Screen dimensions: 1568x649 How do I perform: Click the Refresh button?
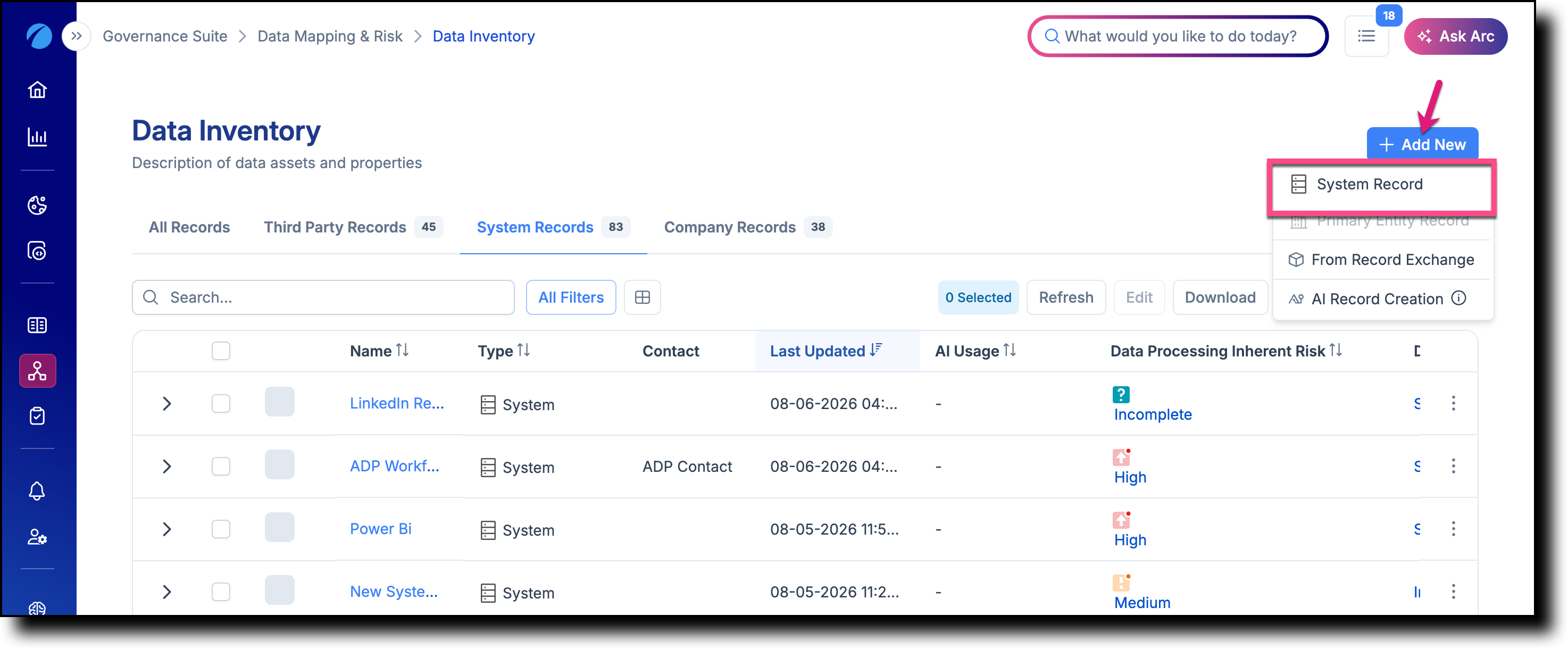[x=1066, y=297]
